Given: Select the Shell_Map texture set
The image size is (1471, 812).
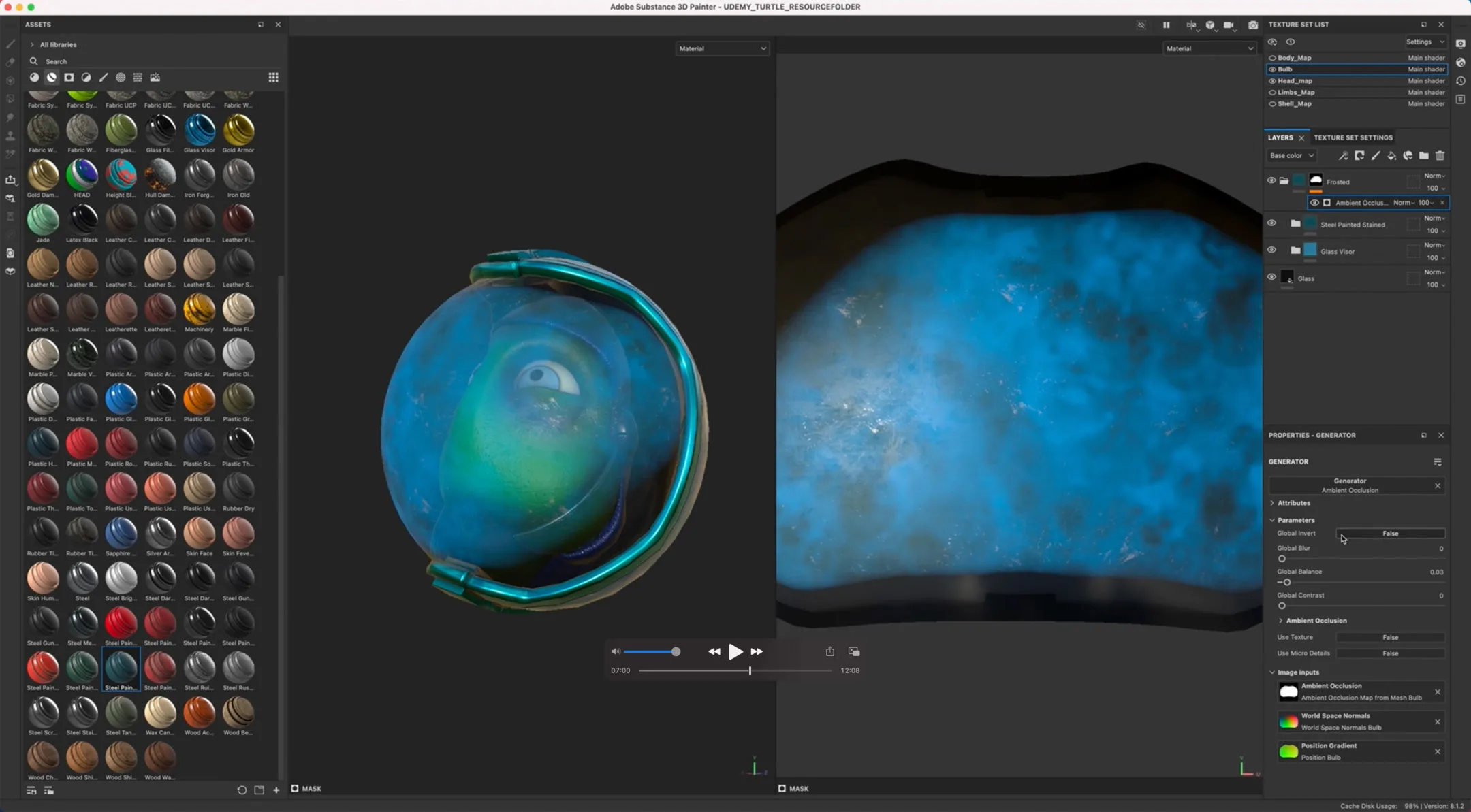Looking at the screenshot, I should pyautogui.click(x=1294, y=104).
